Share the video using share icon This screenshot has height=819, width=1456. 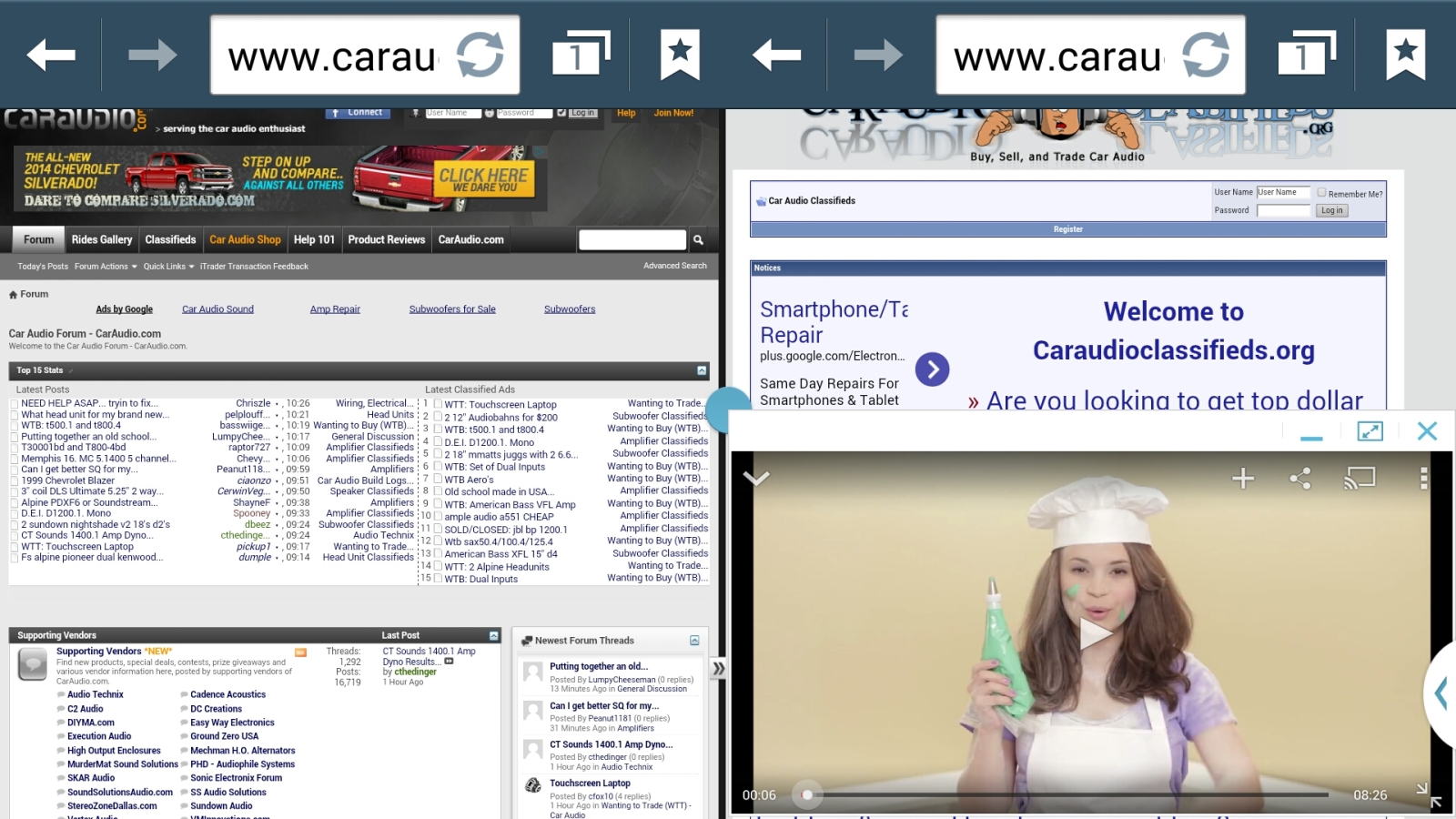pos(1300,479)
